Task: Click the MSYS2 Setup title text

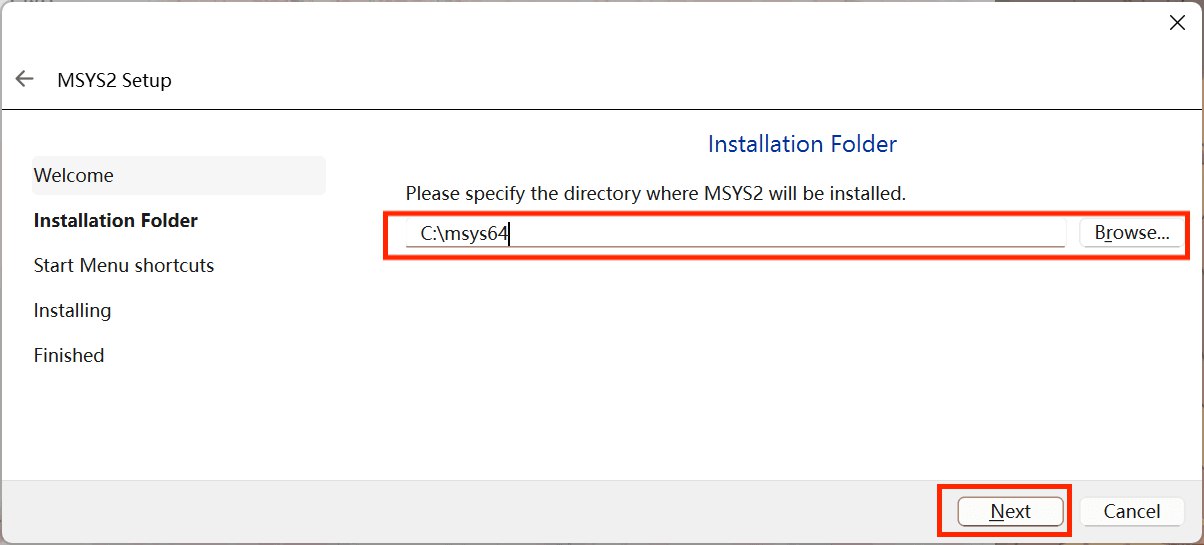Action: coord(115,80)
